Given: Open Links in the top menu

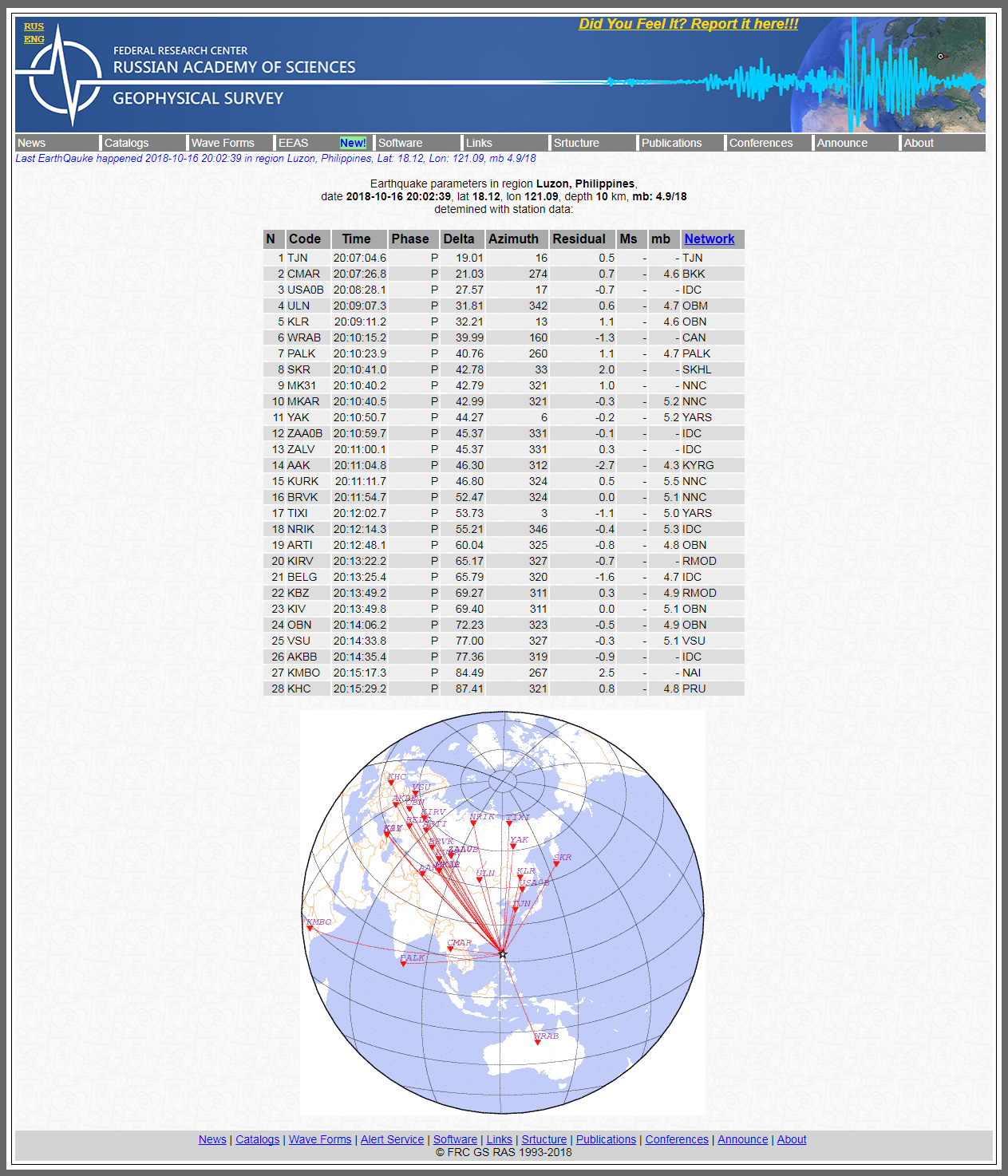Looking at the screenshot, I should [x=479, y=143].
